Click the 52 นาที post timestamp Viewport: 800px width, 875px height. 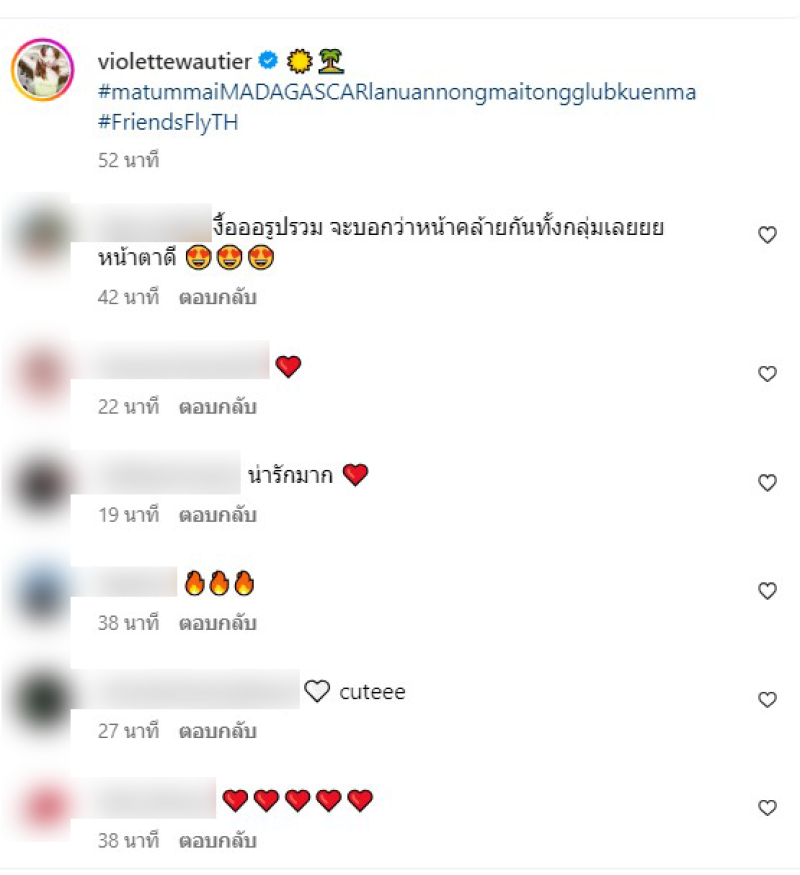pos(129,161)
